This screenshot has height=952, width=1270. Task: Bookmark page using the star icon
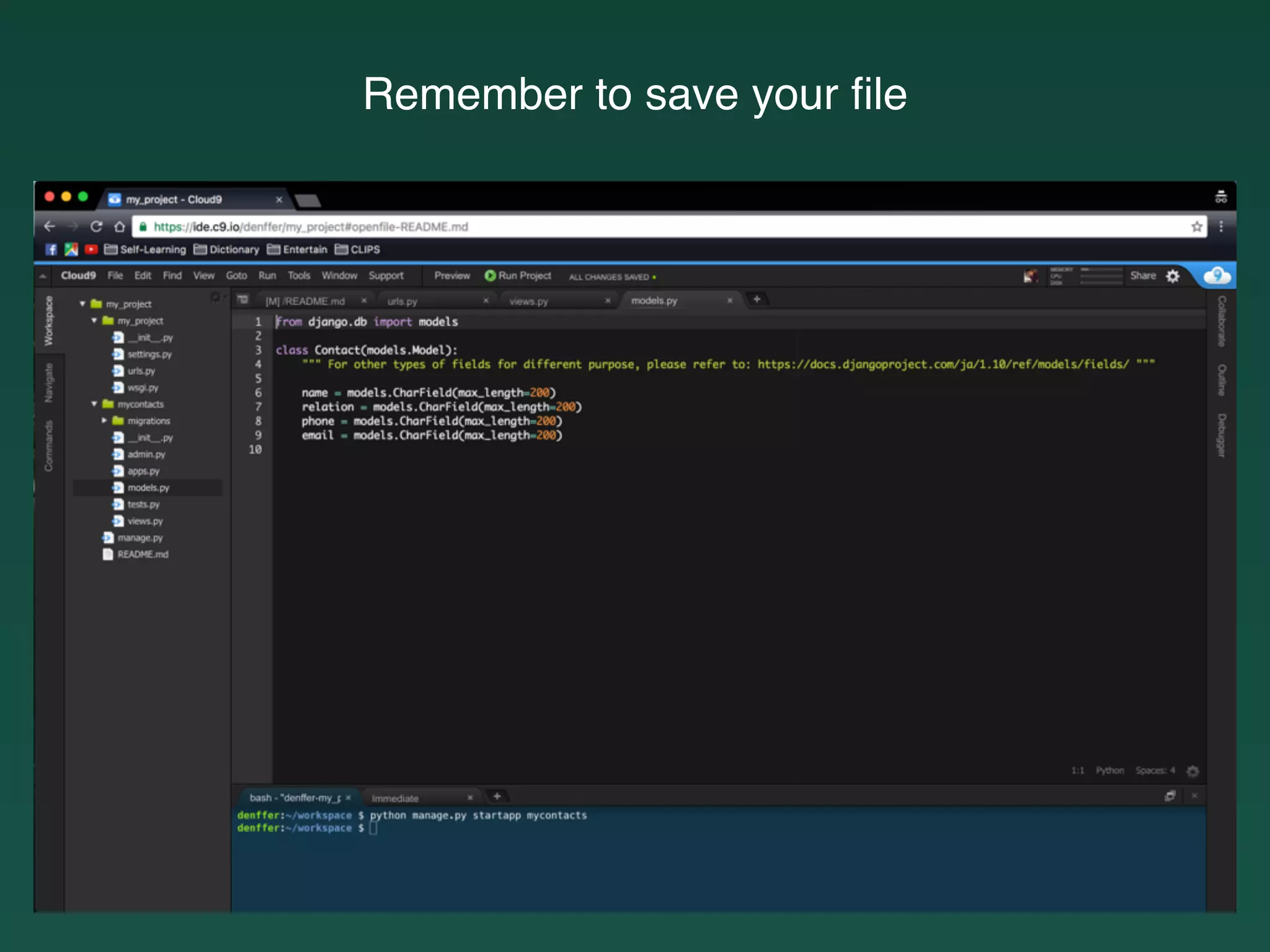click(1196, 227)
